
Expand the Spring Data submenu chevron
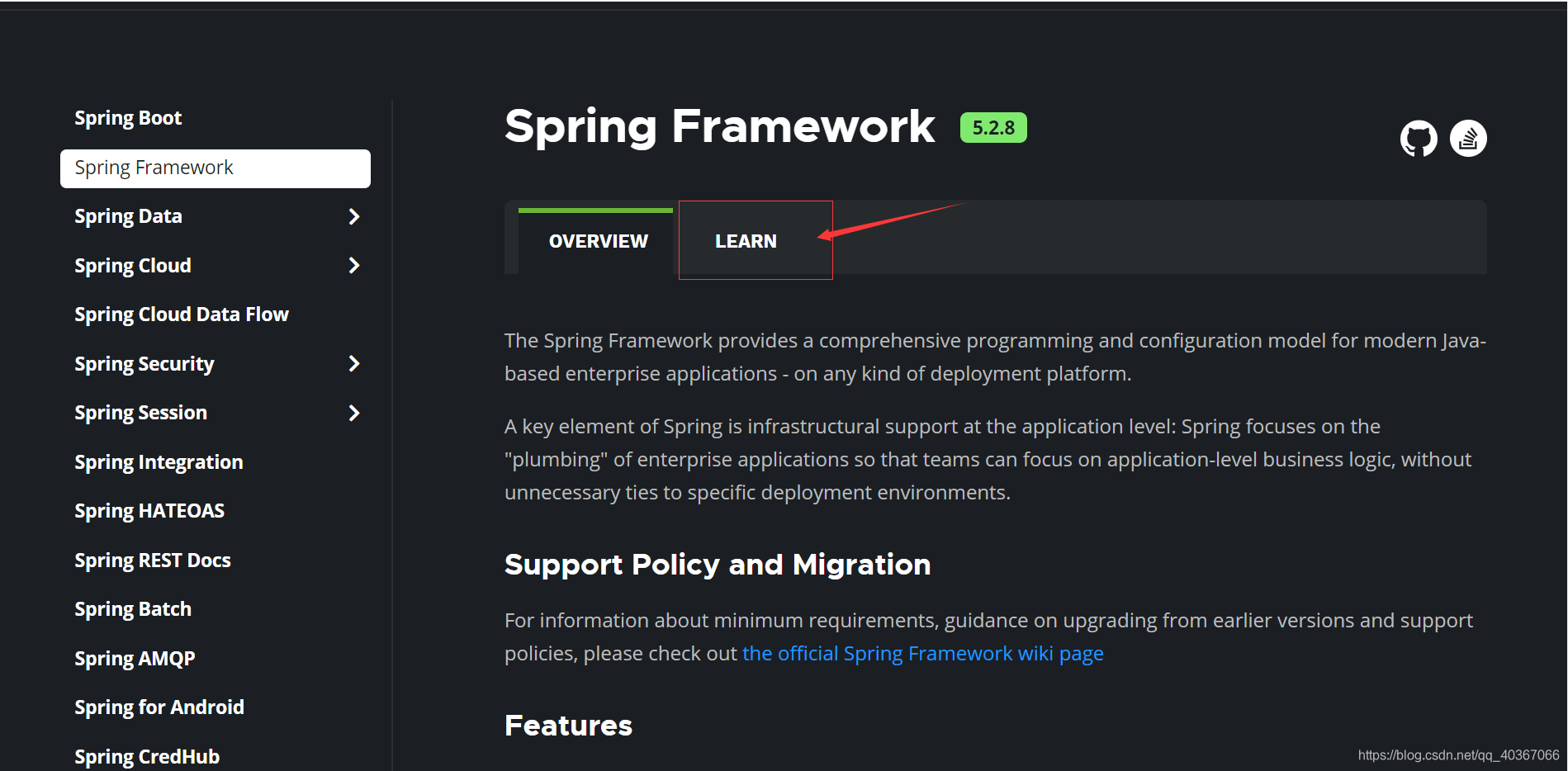pos(354,216)
